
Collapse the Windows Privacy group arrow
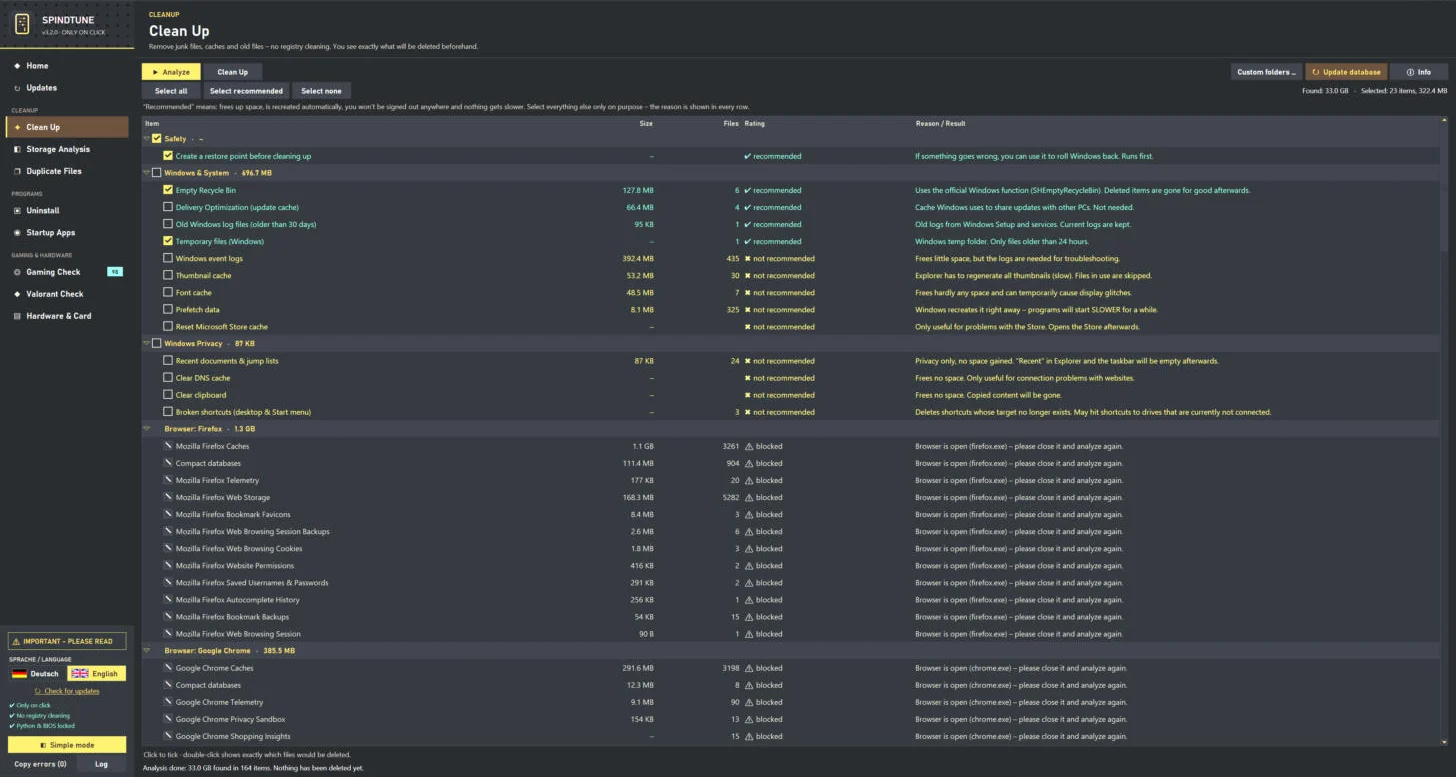tap(147, 343)
